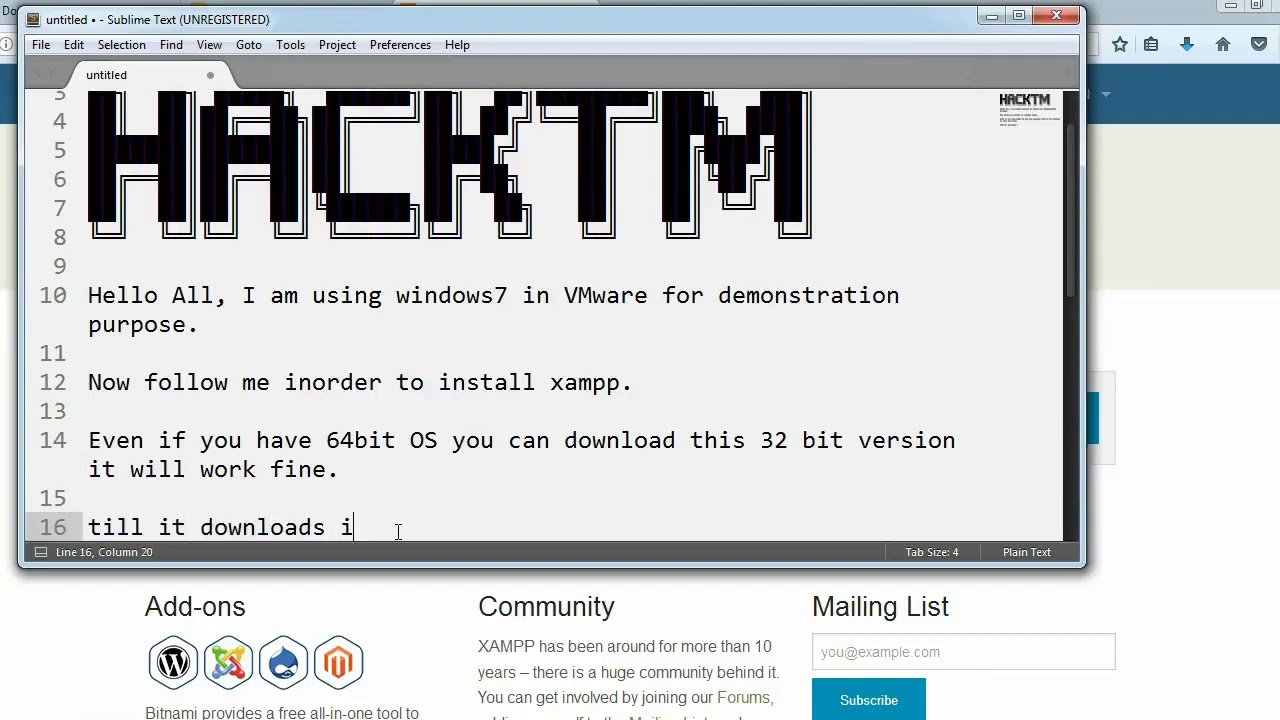The image size is (1280, 720).
Task: Open the browser downloads arrow icon
Action: (1187, 44)
